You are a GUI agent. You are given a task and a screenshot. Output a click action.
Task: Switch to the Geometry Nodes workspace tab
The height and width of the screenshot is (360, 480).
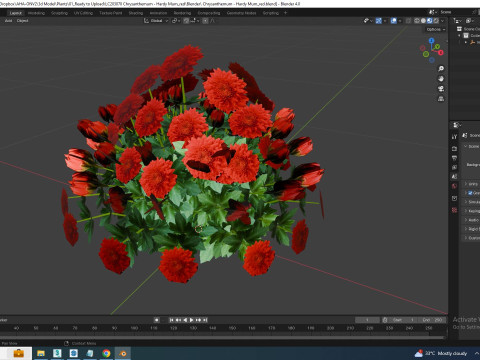(x=242, y=13)
